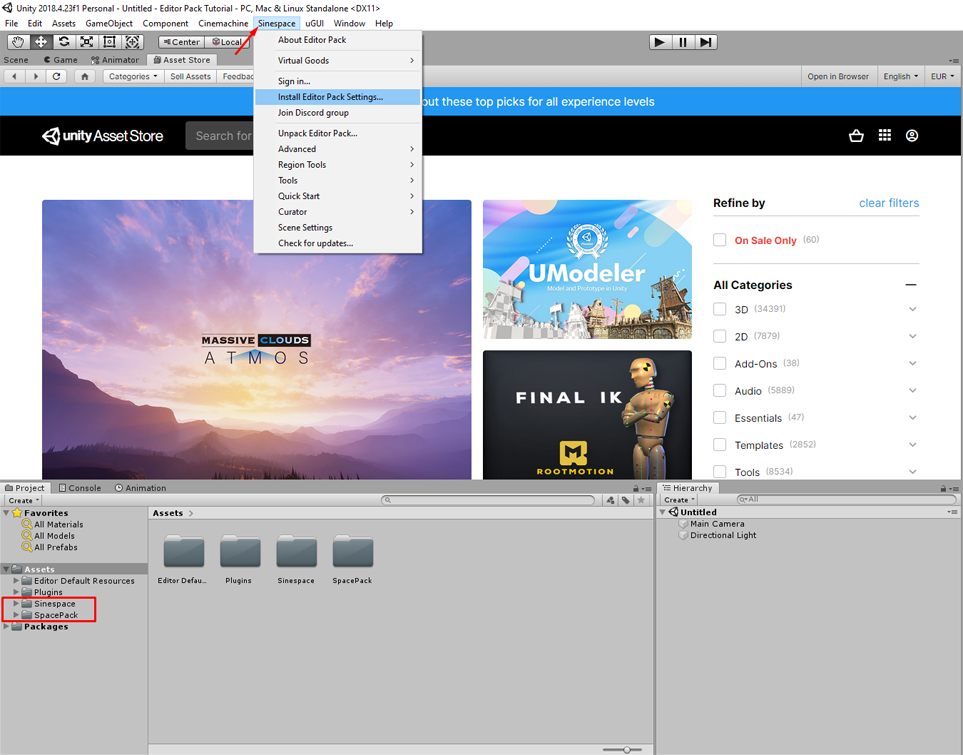Image resolution: width=963 pixels, height=755 pixels.
Task: Open the user account icon
Action: pyautogui.click(x=912, y=135)
